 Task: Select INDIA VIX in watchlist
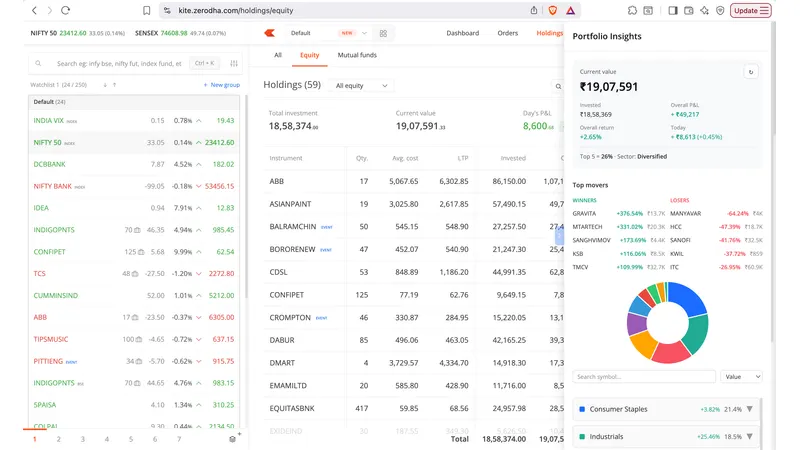[x=134, y=121]
